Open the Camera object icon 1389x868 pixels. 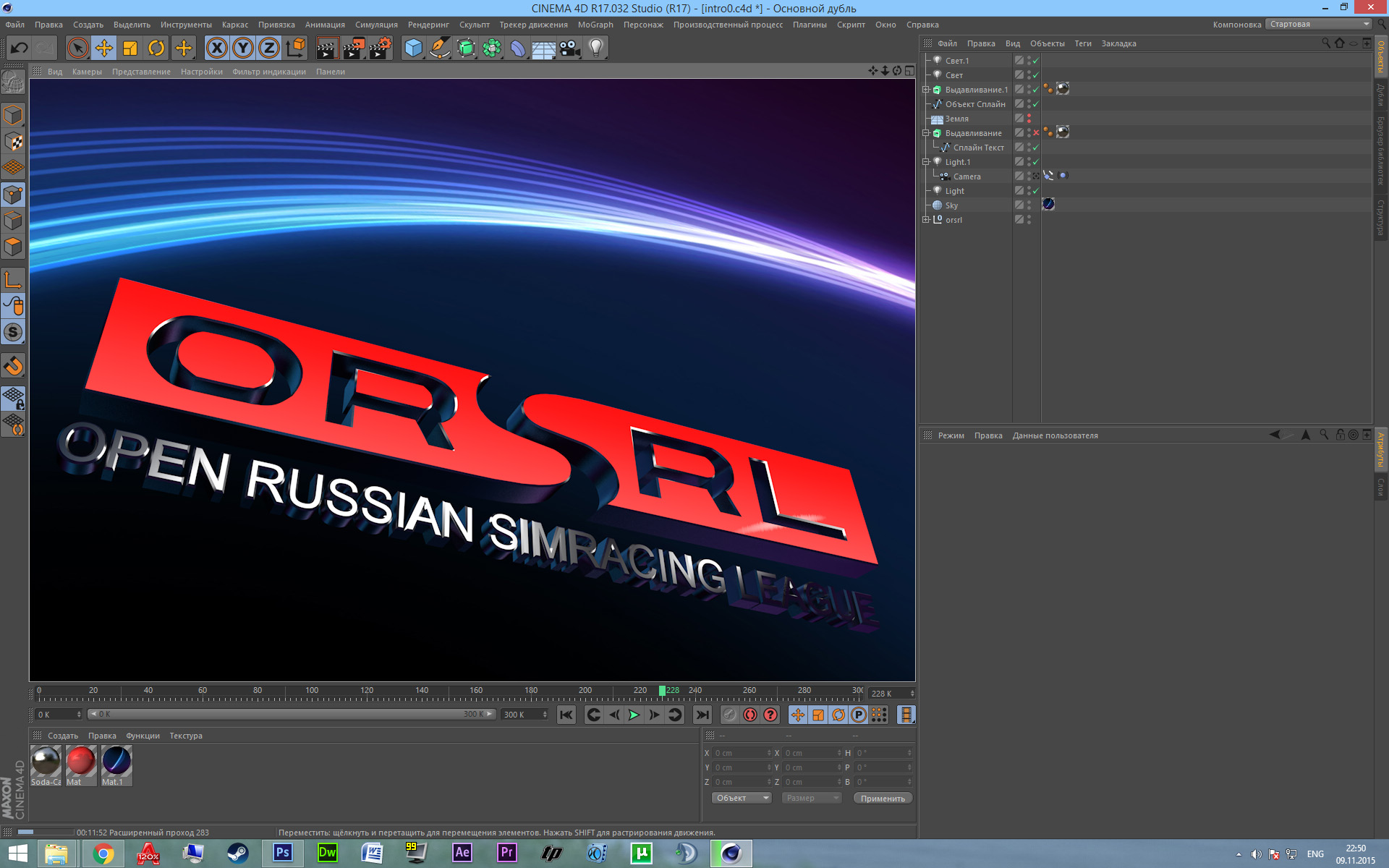tap(569, 48)
